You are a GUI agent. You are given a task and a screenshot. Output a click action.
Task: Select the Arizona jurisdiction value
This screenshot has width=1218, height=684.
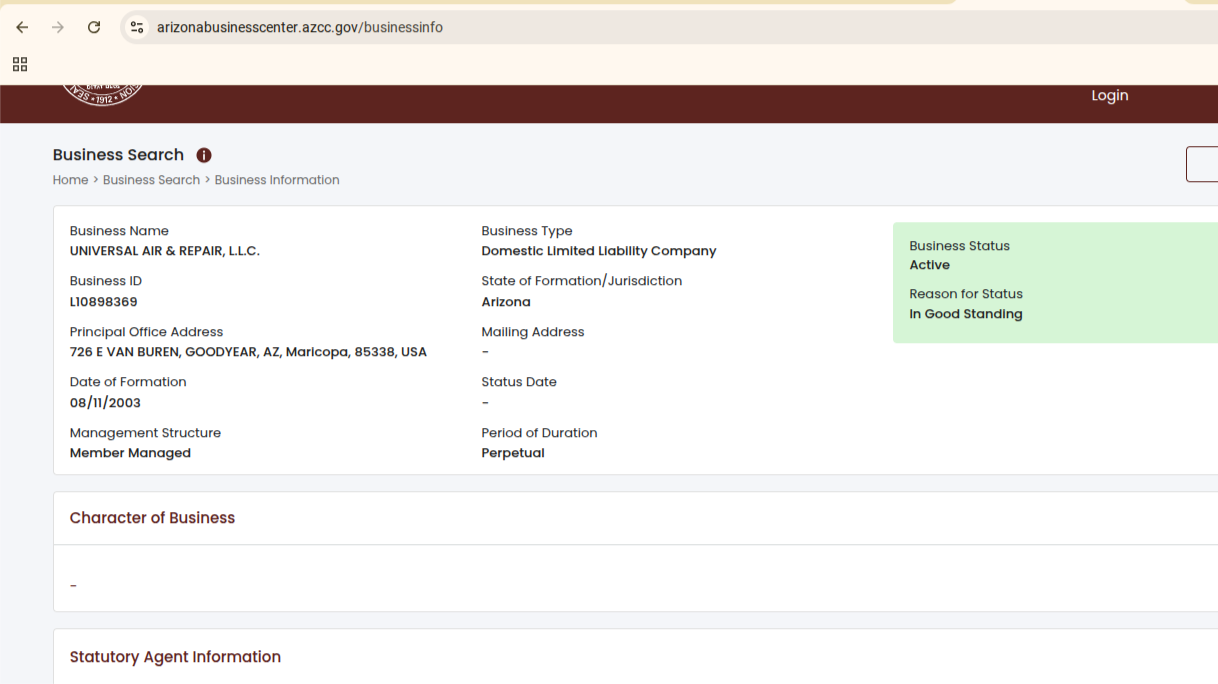coord(506,302)
